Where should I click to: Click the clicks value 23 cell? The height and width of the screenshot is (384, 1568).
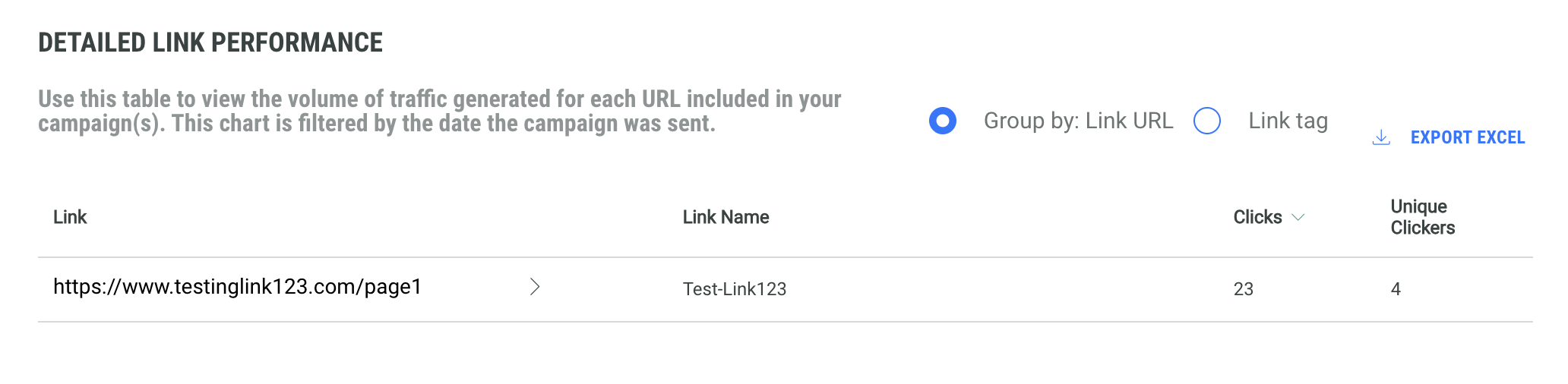(x=1243, y=289)
